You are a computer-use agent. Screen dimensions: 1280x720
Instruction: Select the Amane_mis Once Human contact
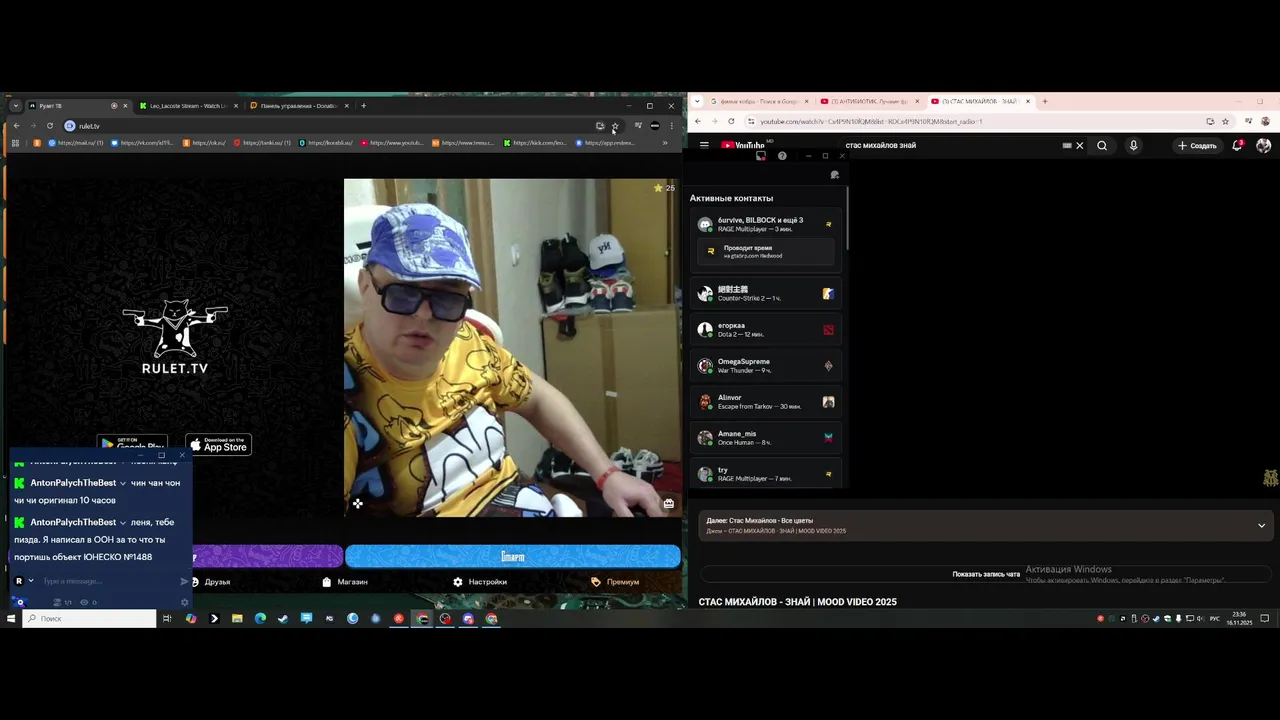[x=766, y=437]
